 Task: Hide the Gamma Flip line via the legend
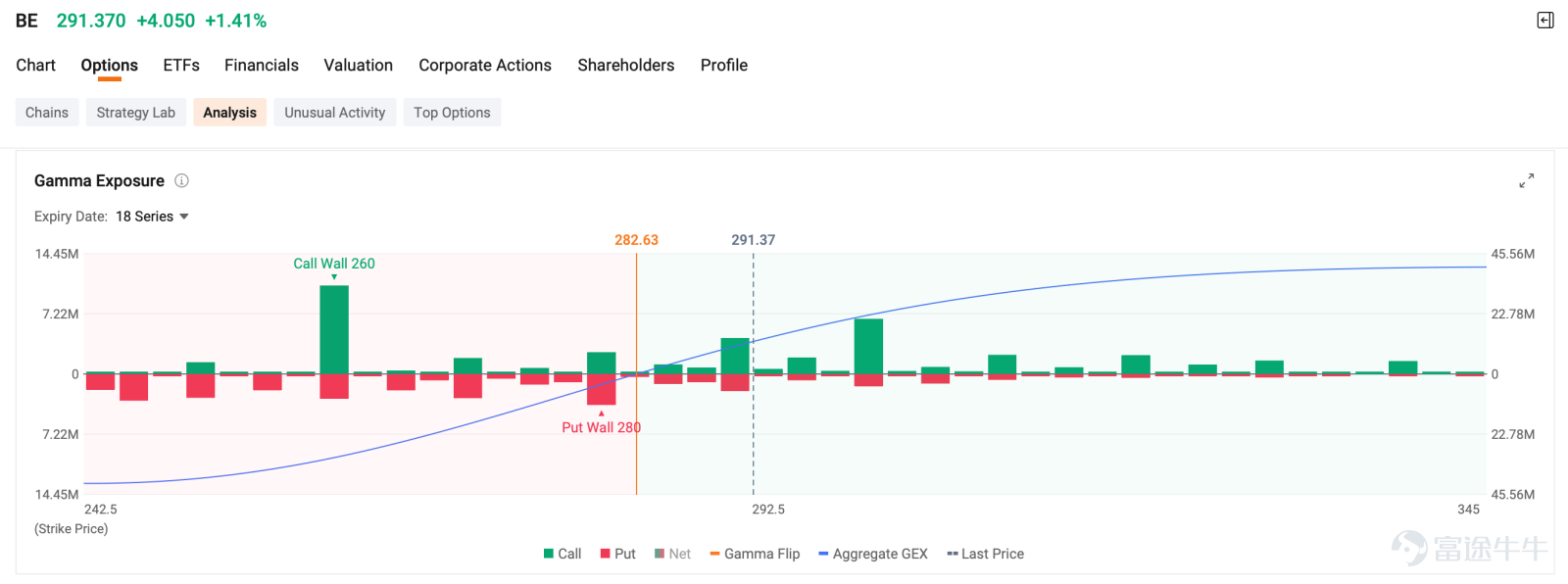(755, 554)
